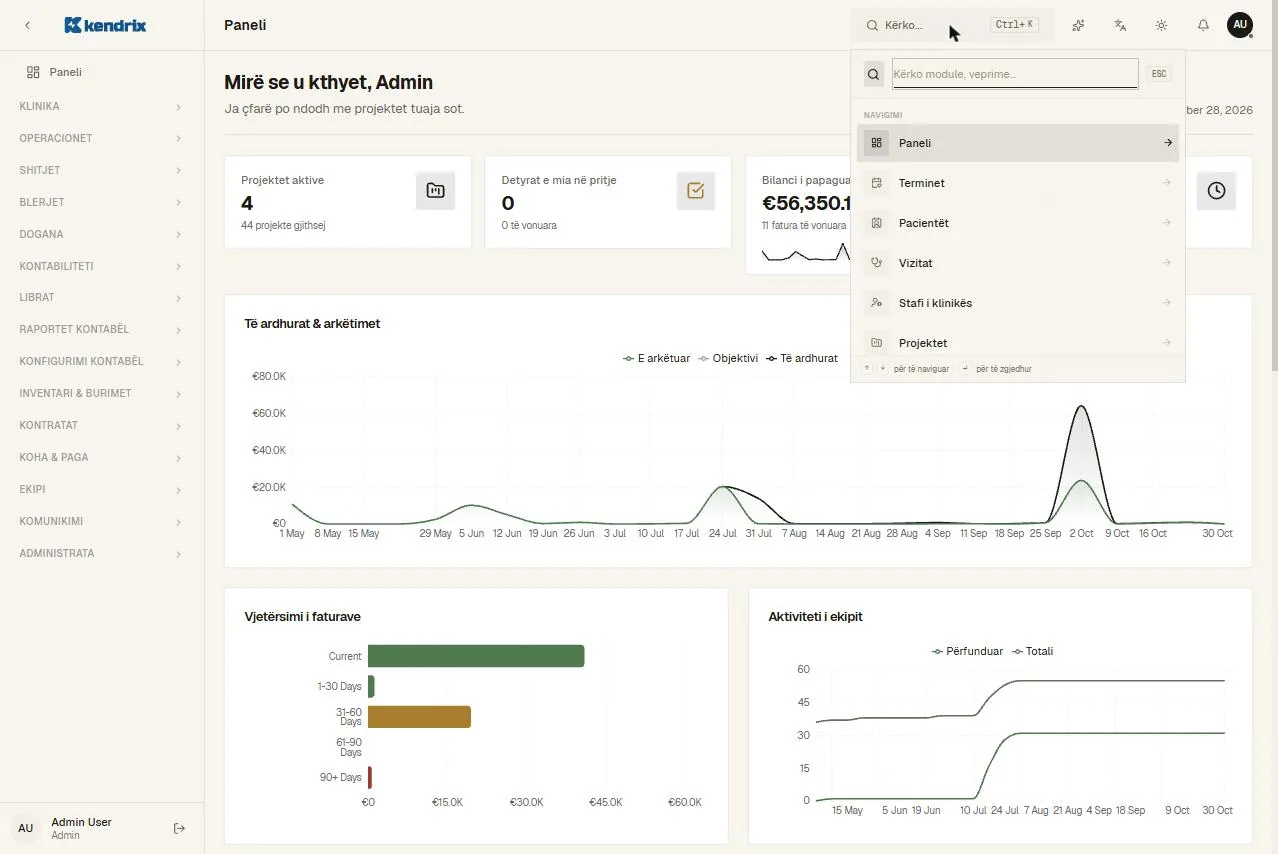Open the AU avatar menu in top bar
Image resolution: width=1278 pixels, height=854 pixels.
pyautogui.click(x=1240, y=25)
